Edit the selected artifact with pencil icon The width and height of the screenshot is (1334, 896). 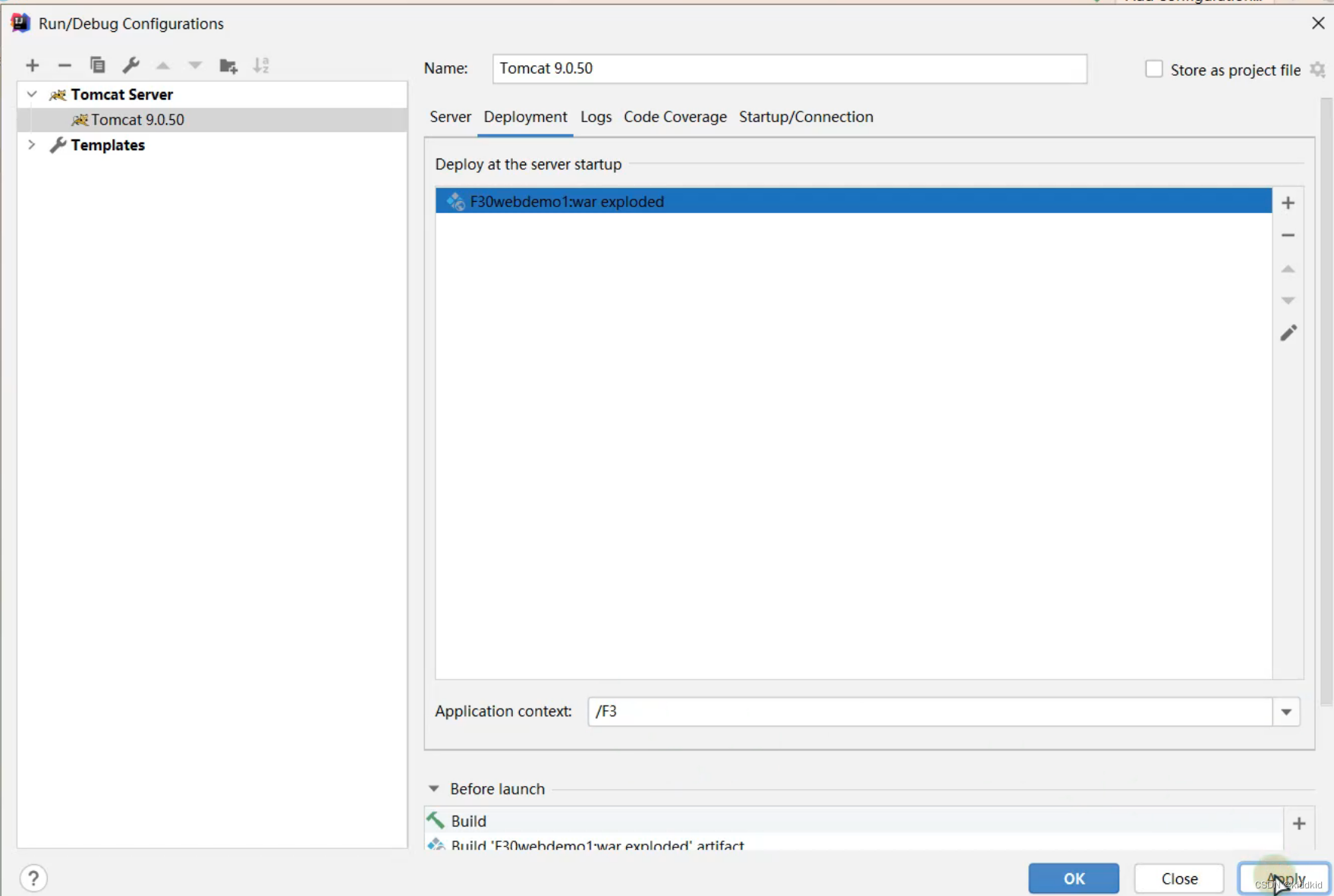click(1288, 333)
